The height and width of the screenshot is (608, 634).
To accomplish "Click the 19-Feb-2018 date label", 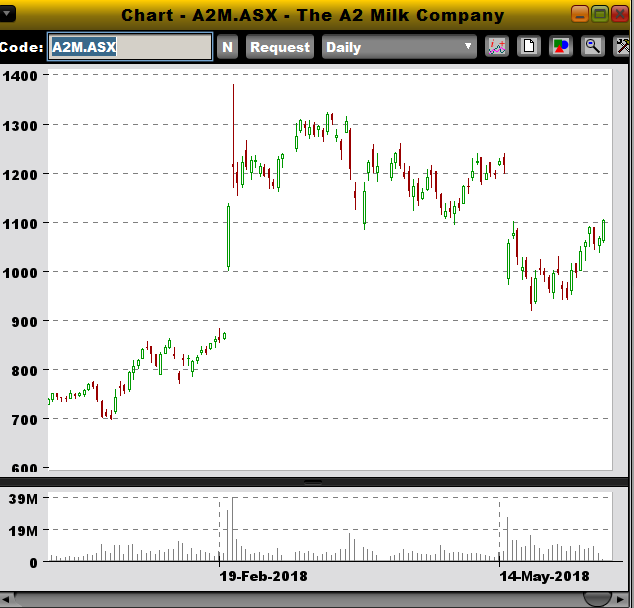I will point(263,576).
